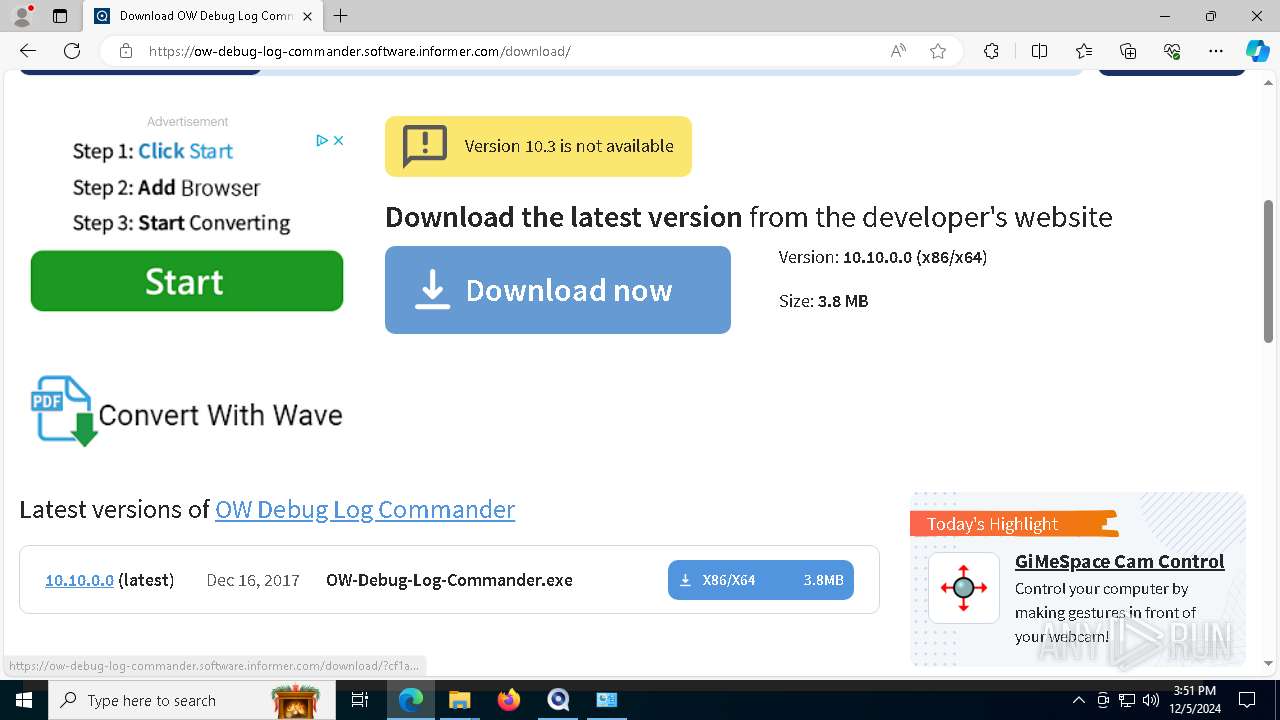
Task: Open the OW Debug Log Commander link
Action: point(365,509)
